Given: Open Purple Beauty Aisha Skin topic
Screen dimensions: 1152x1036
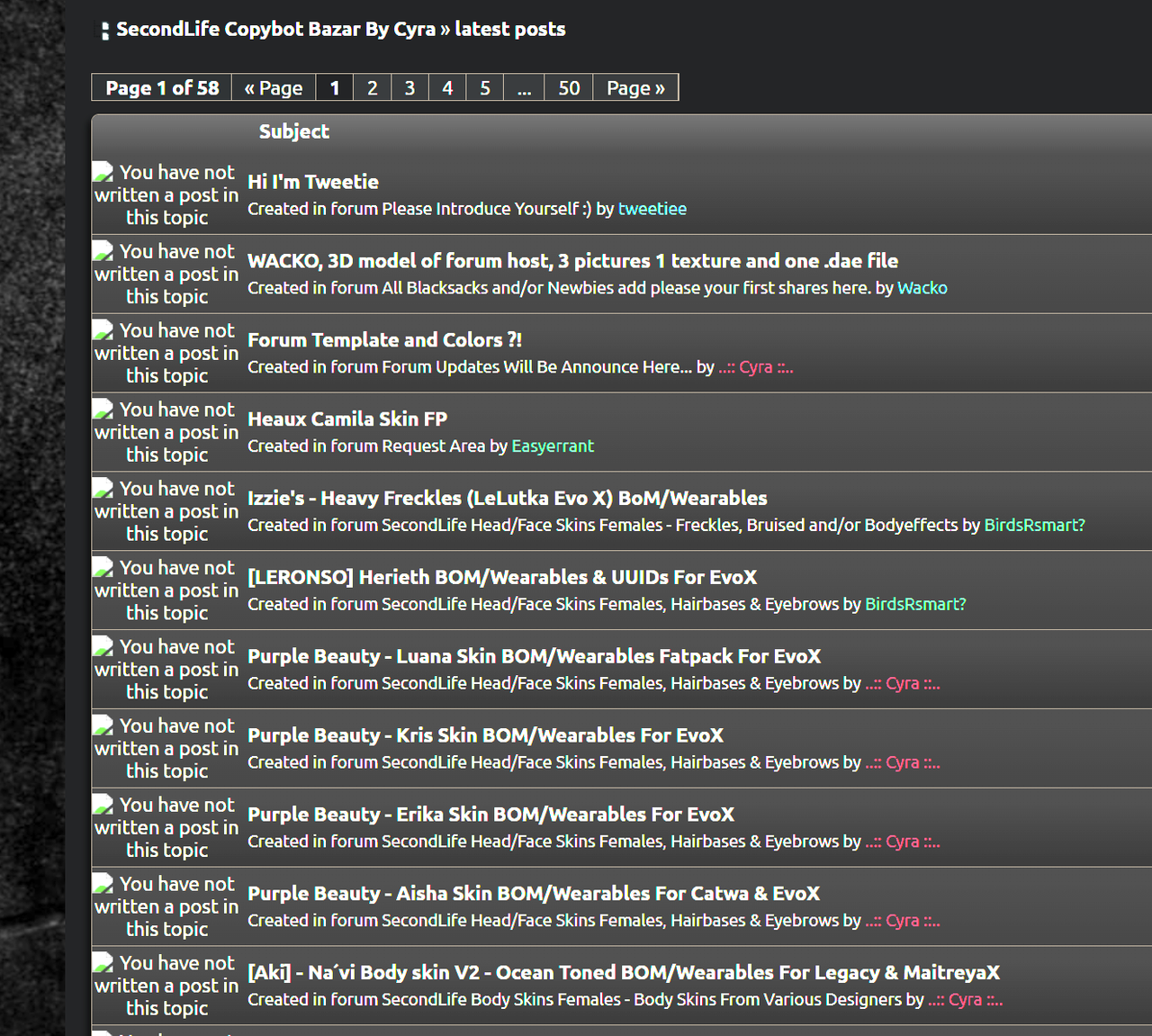Looking at the screenshot, I should (x=534, y=895).
